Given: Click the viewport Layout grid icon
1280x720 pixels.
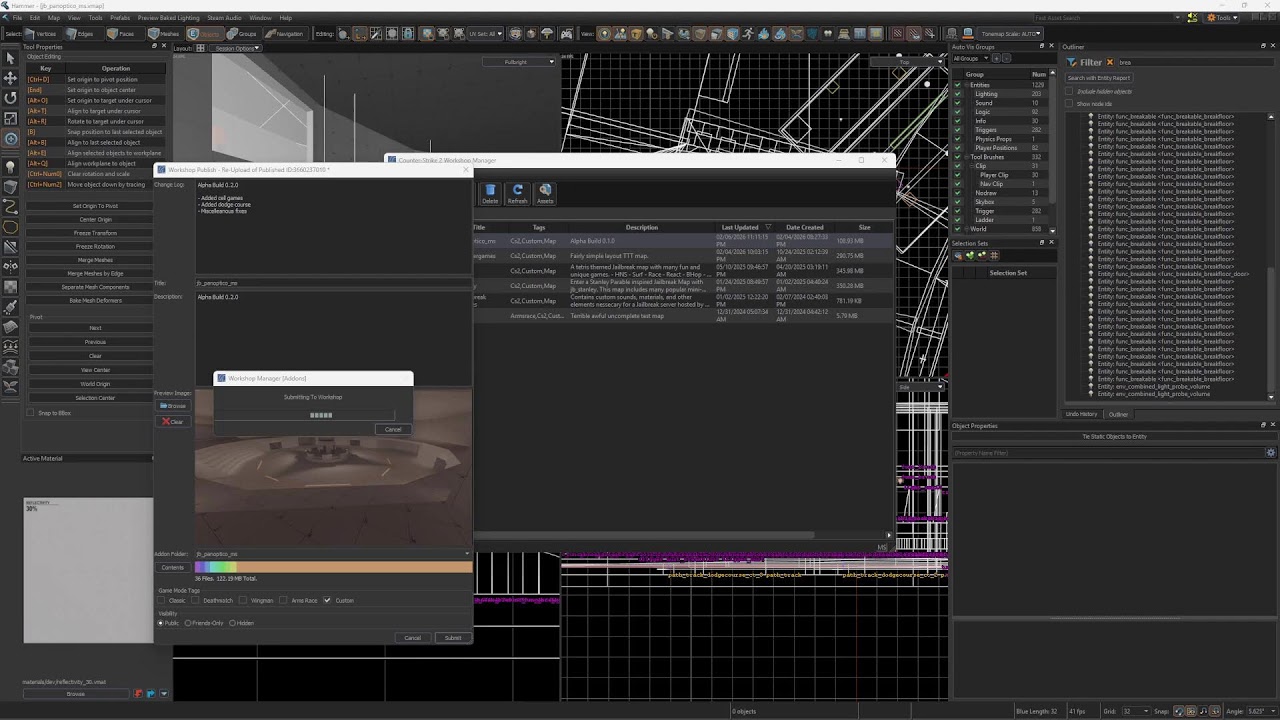Looking at the screenshot, I should (x=200, y=48).
